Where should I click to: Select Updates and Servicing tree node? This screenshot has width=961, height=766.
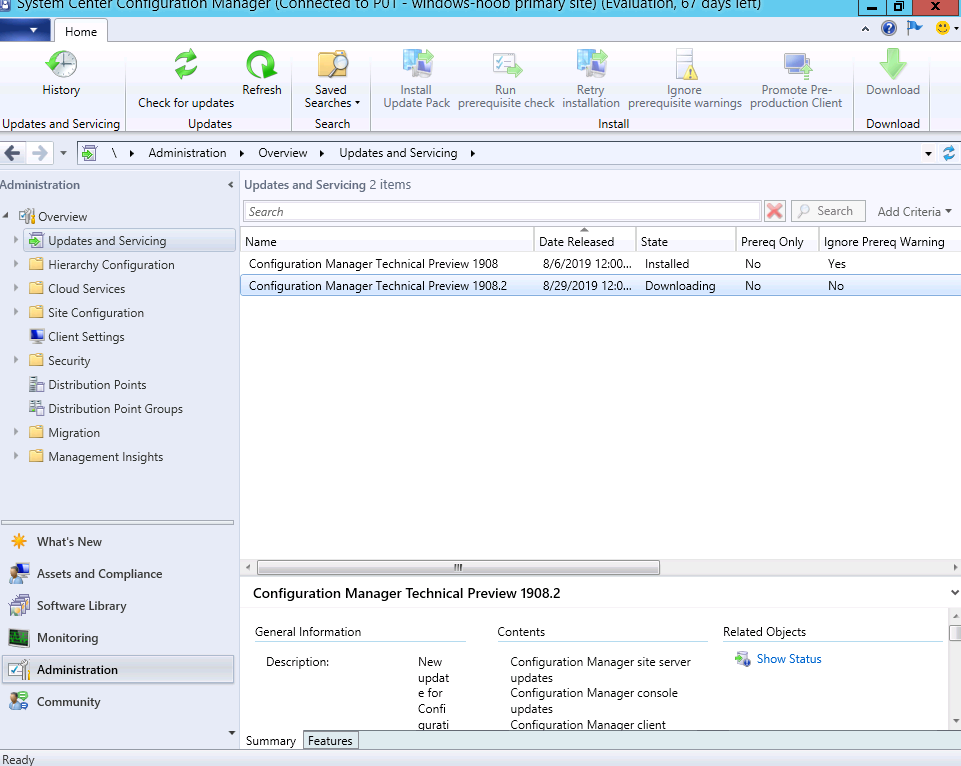[x=129, y=240]
